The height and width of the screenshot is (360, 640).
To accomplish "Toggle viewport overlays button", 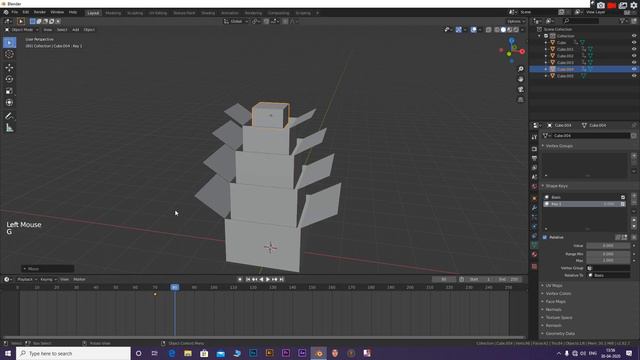I will [x=473, y=30].
